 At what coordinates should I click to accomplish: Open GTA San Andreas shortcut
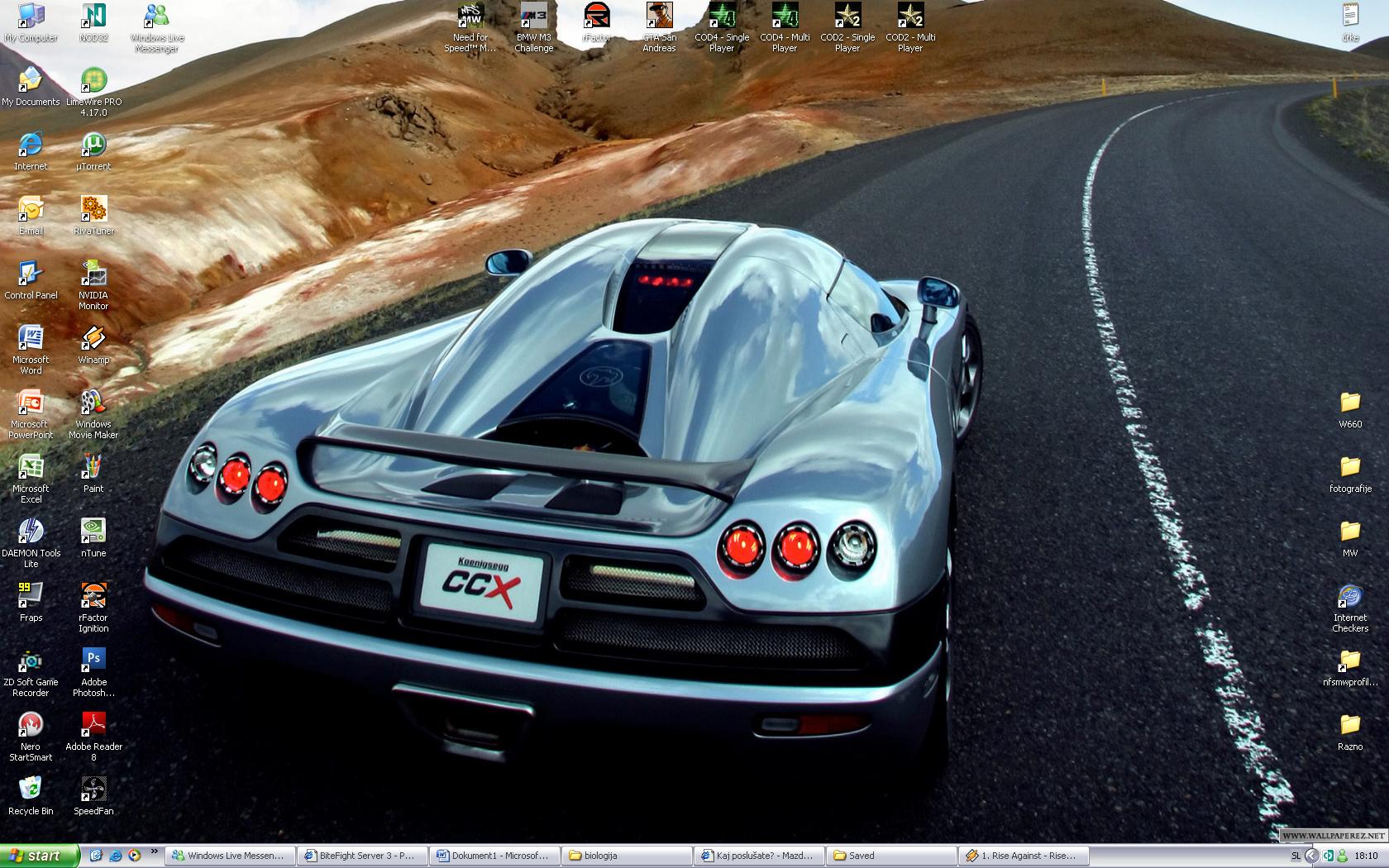pos(659,27)
